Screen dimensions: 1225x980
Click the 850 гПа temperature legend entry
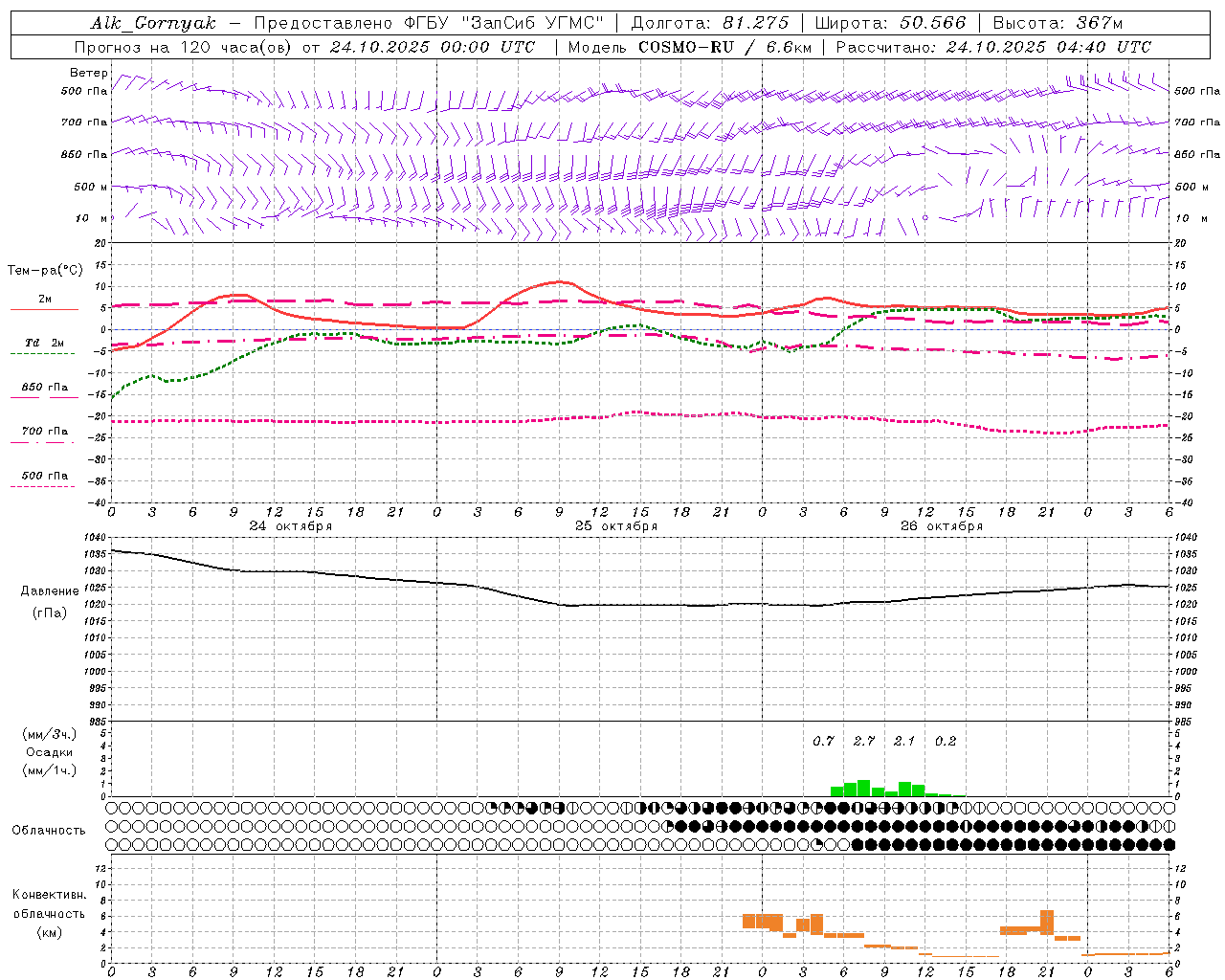point(45,388)
